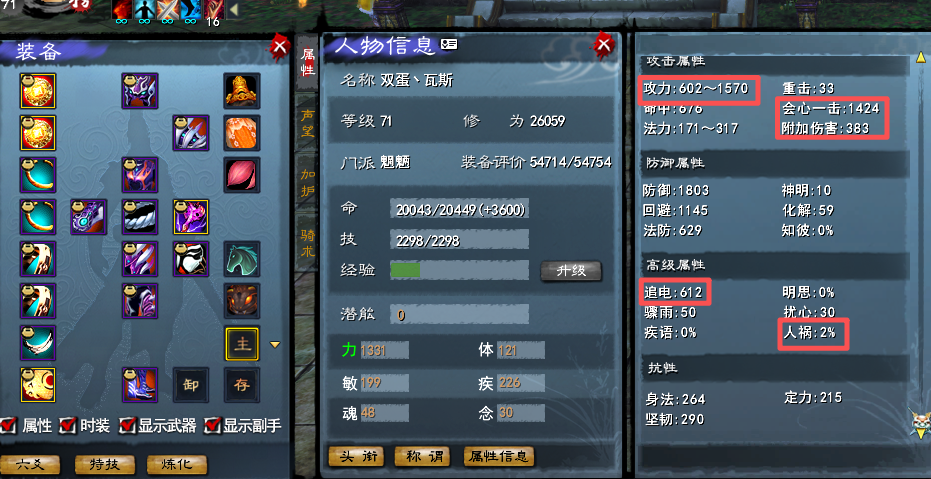Screen dimensions: 931x479
Task: Click the horse mount equipment slot
Action: point(242,259)
